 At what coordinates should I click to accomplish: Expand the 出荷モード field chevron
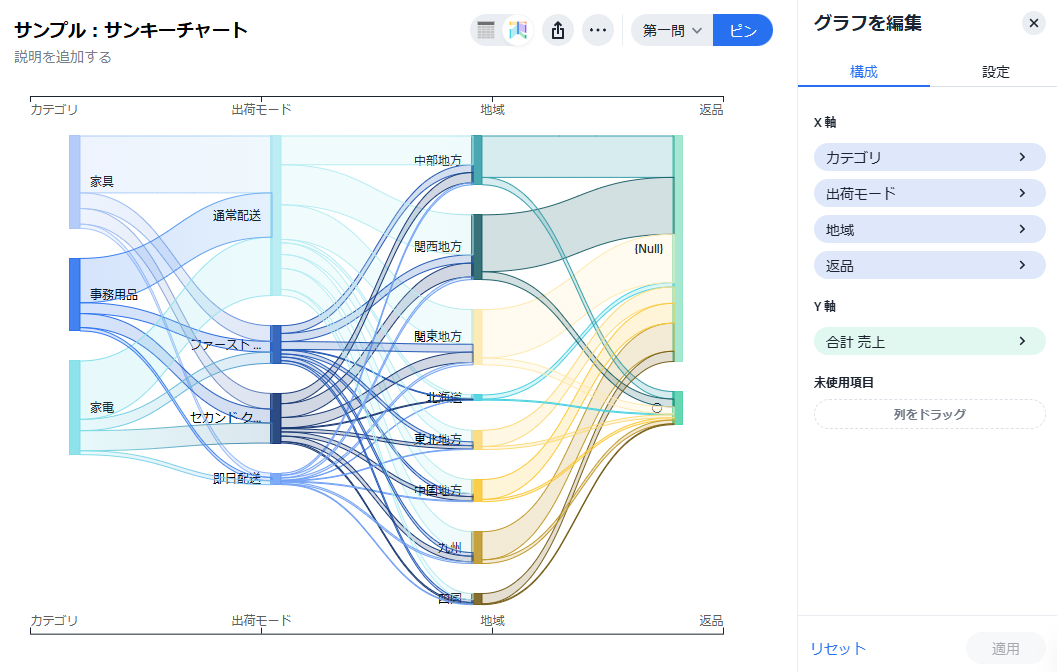[1022, 193]
